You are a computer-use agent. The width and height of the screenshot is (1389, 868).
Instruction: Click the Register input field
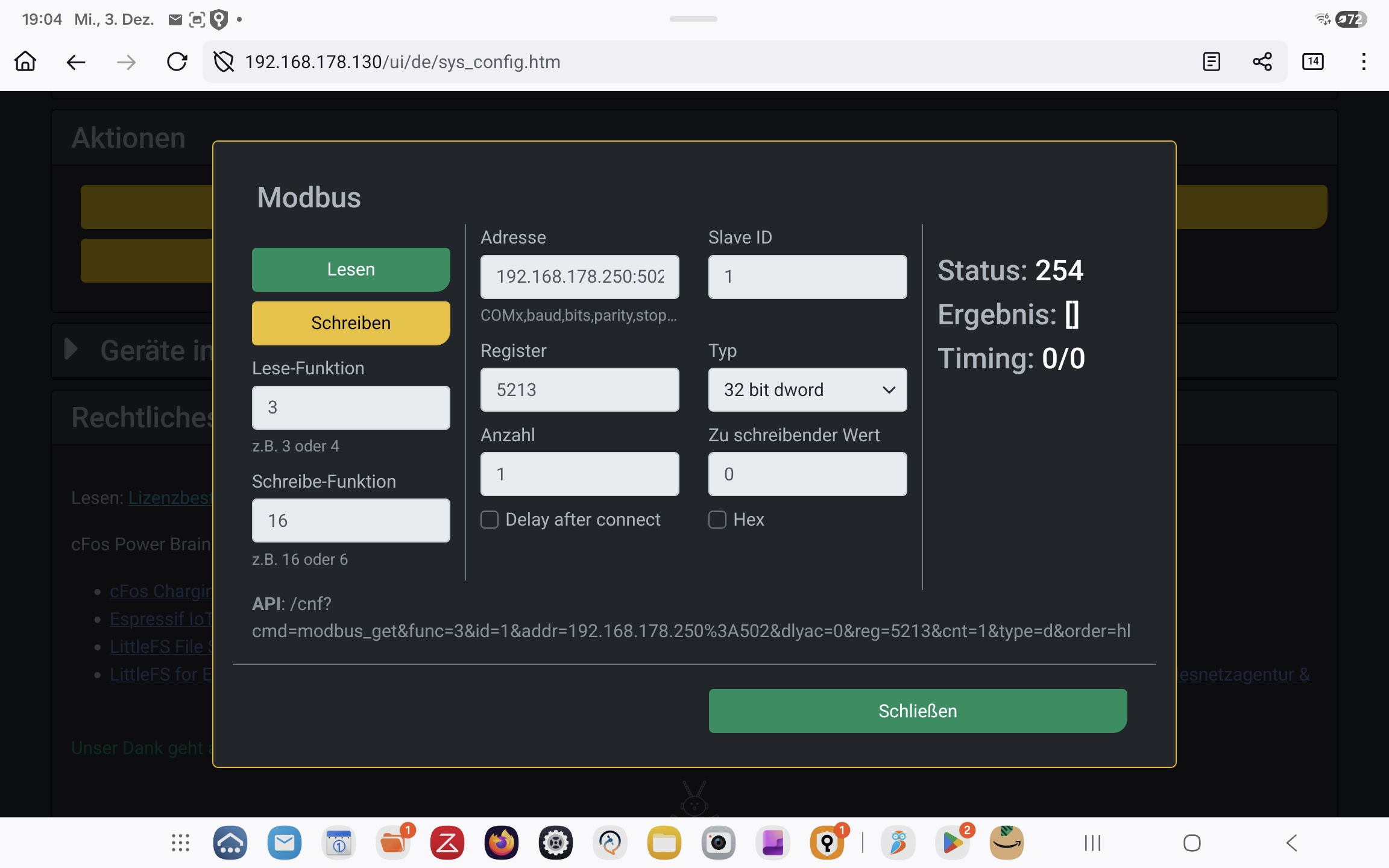pos(579,390)
